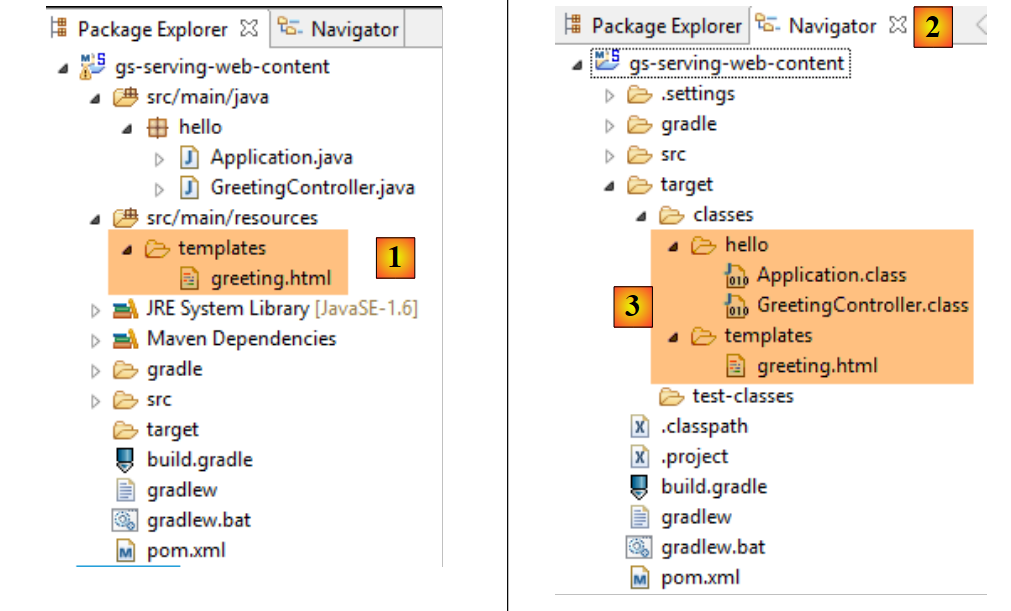Viewport: 1011px width, 611px height.
Task: Click pom.xml Maven icon in Navigator
Action: coord(639,578)
